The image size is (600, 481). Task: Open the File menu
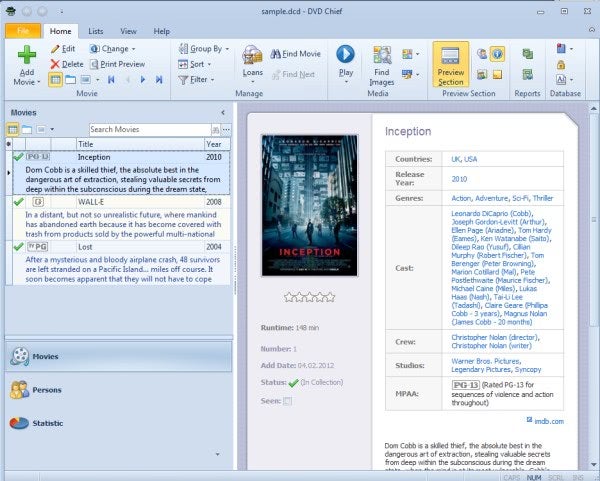point(22,31)
